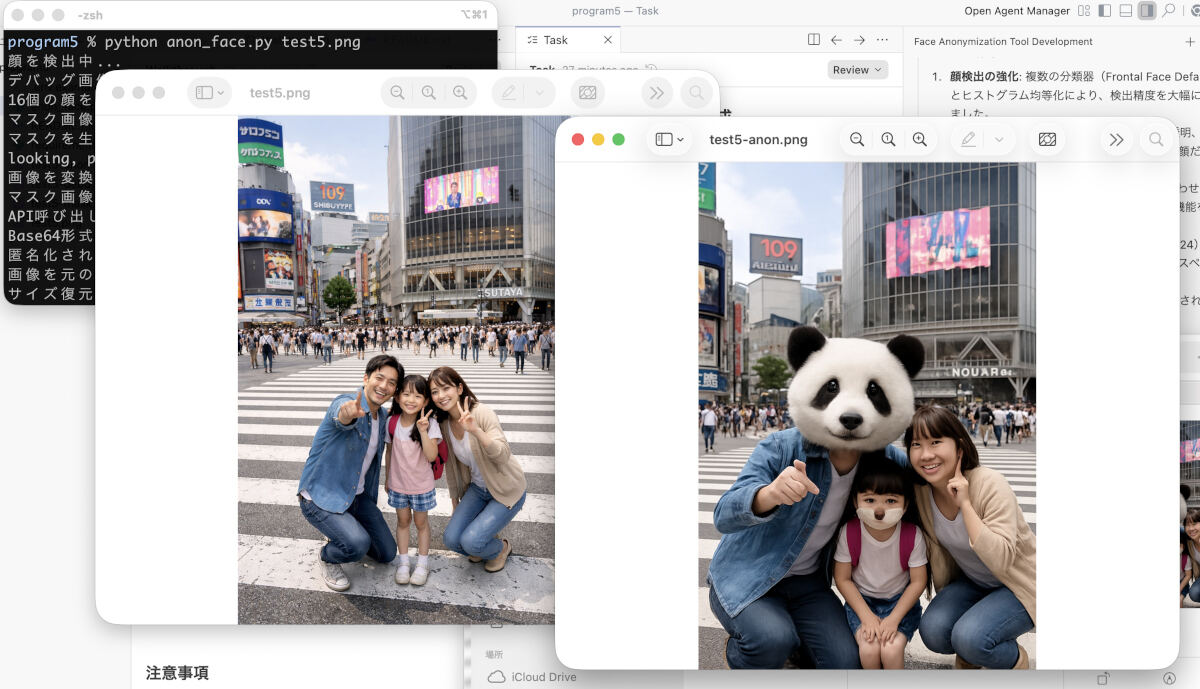1200x689 pixels.
Task: Open the sidebar view options in test5-anon.png
Action: (x=666, y=139)
